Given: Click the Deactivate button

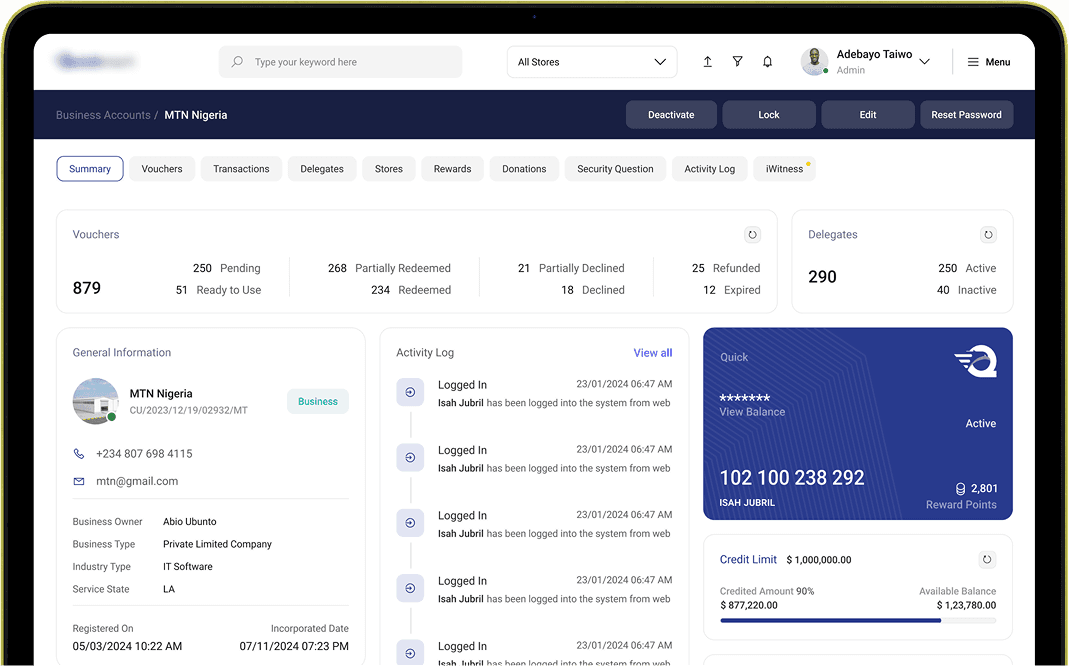Looking at the screenshot, I should click(x=672, y=115).
